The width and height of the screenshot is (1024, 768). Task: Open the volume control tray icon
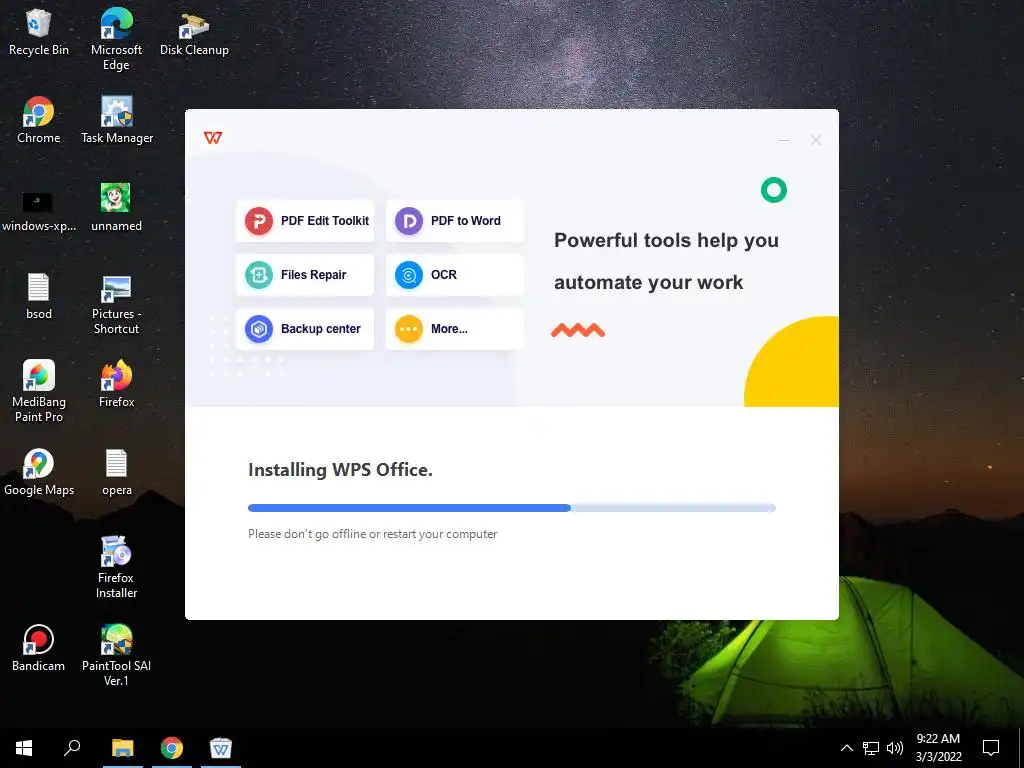[x=895, y=748]
